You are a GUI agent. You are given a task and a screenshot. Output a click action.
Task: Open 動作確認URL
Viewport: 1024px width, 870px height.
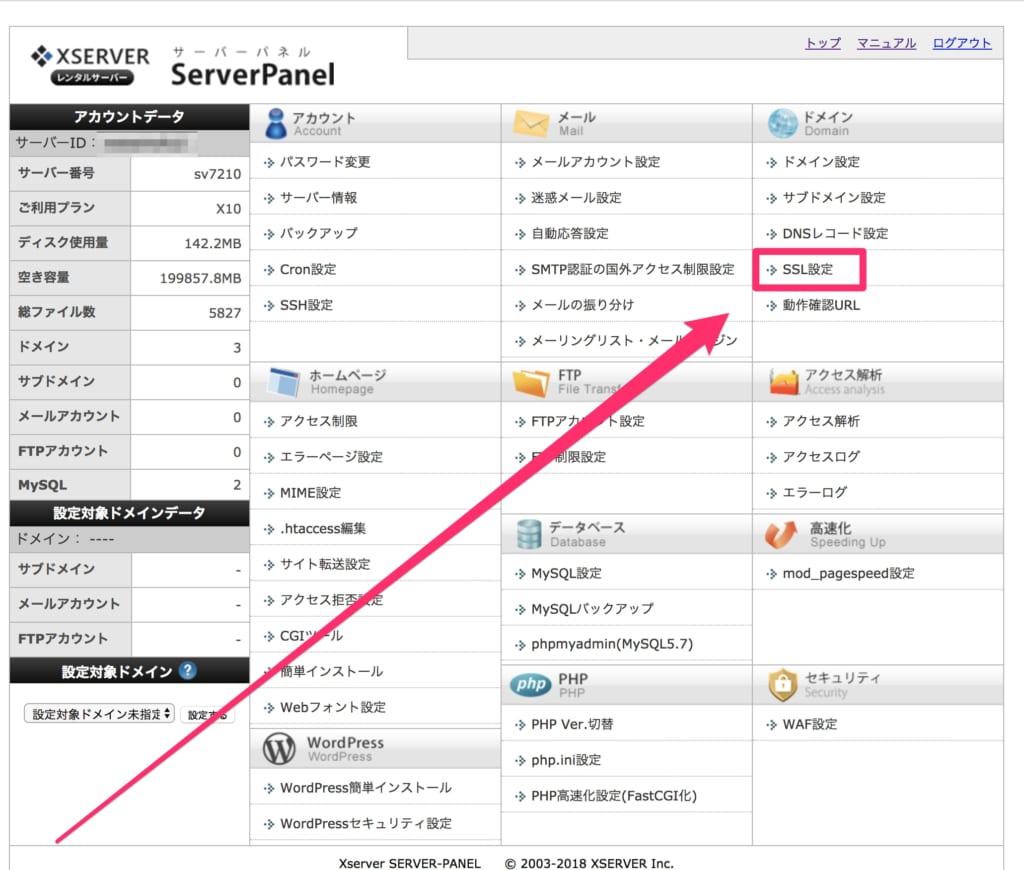pos(821,305)
